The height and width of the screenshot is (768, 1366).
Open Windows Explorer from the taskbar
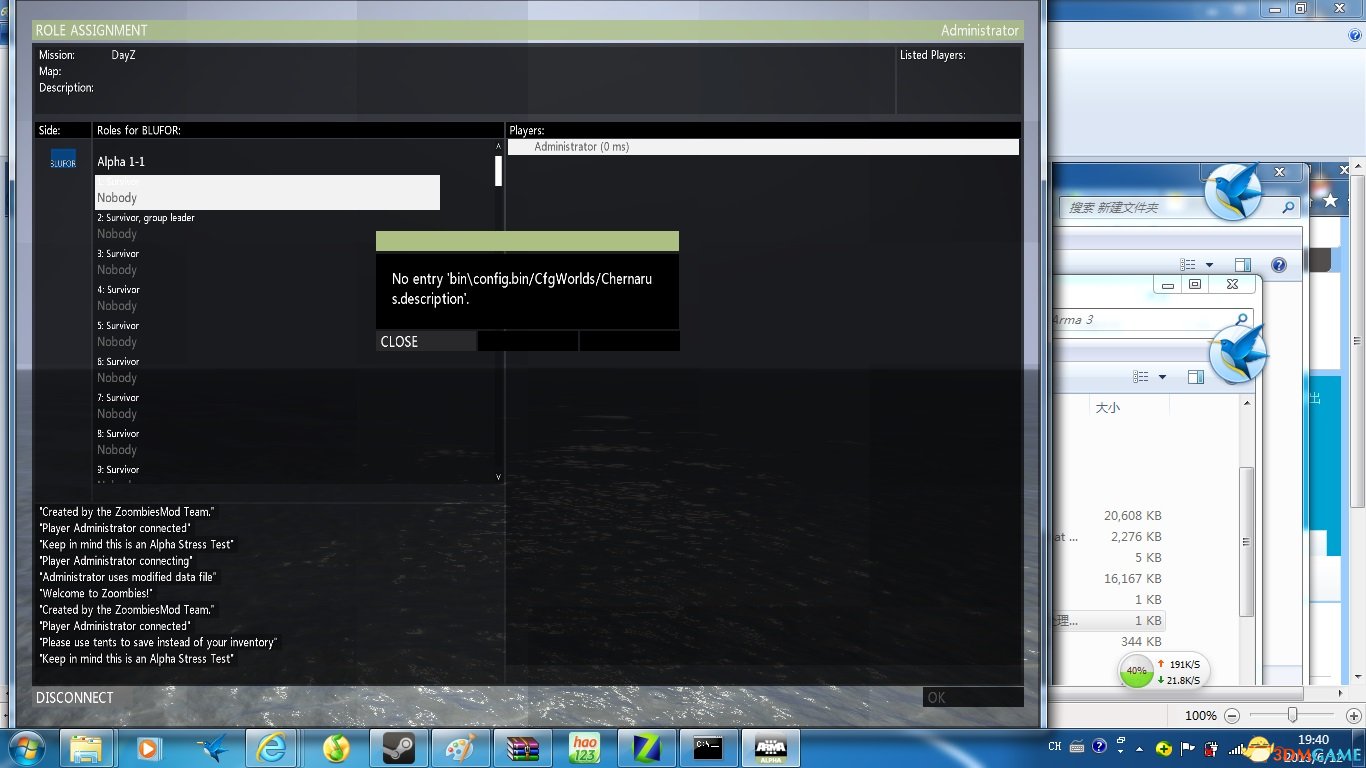[x=86, y=747]
